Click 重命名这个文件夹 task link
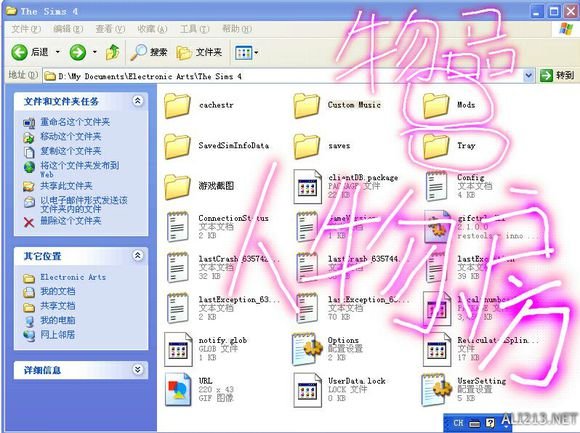 (75, 122)
